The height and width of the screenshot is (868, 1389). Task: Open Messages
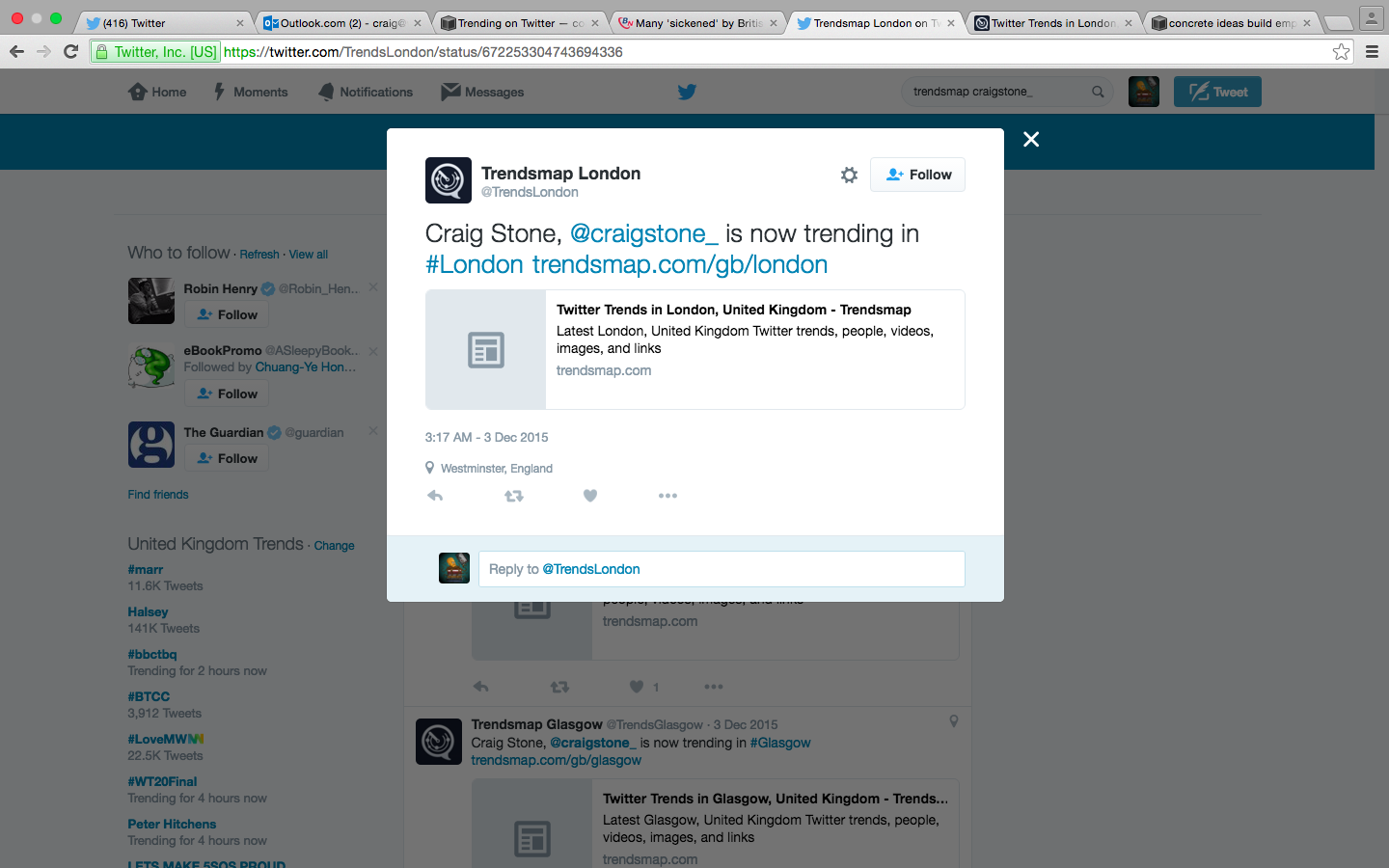tap(482, 92)
